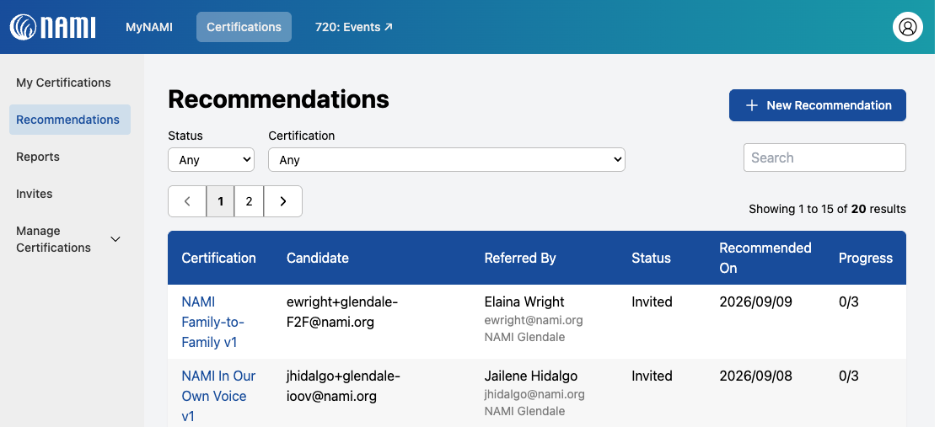Go to next page arrow
Viewport: 936px width, 427px height.
[283, 201]
